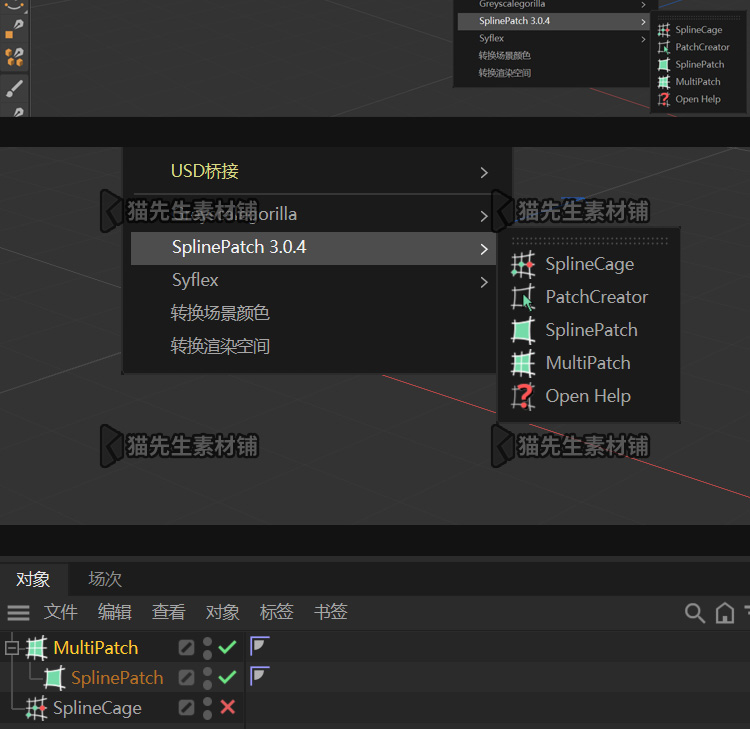Click the red question mark Open Help icon, enlarged submenu
This screenshot has width=750, height=729.
tap(523, 396)
